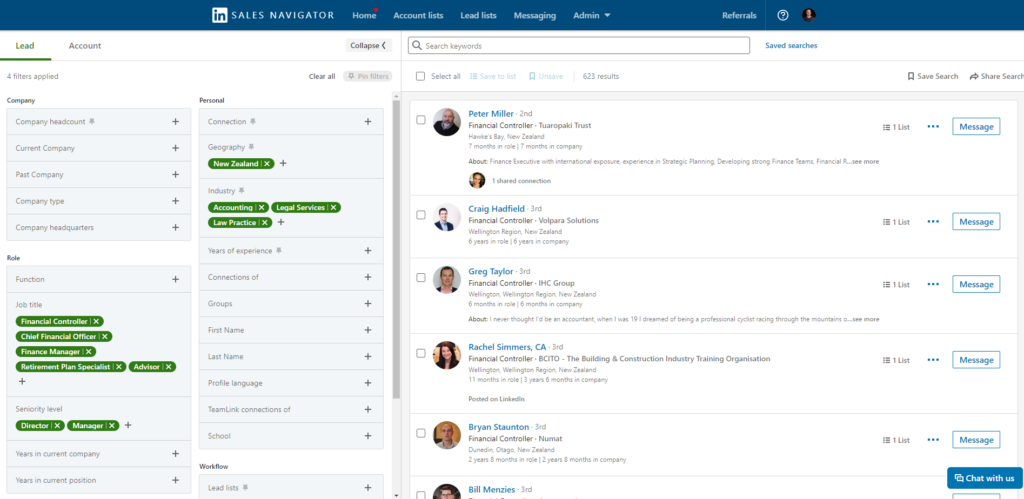The height and width of the screenshot is (499, 1024).
Task: Message Peter Miller
Action: [x=976, y=127]
